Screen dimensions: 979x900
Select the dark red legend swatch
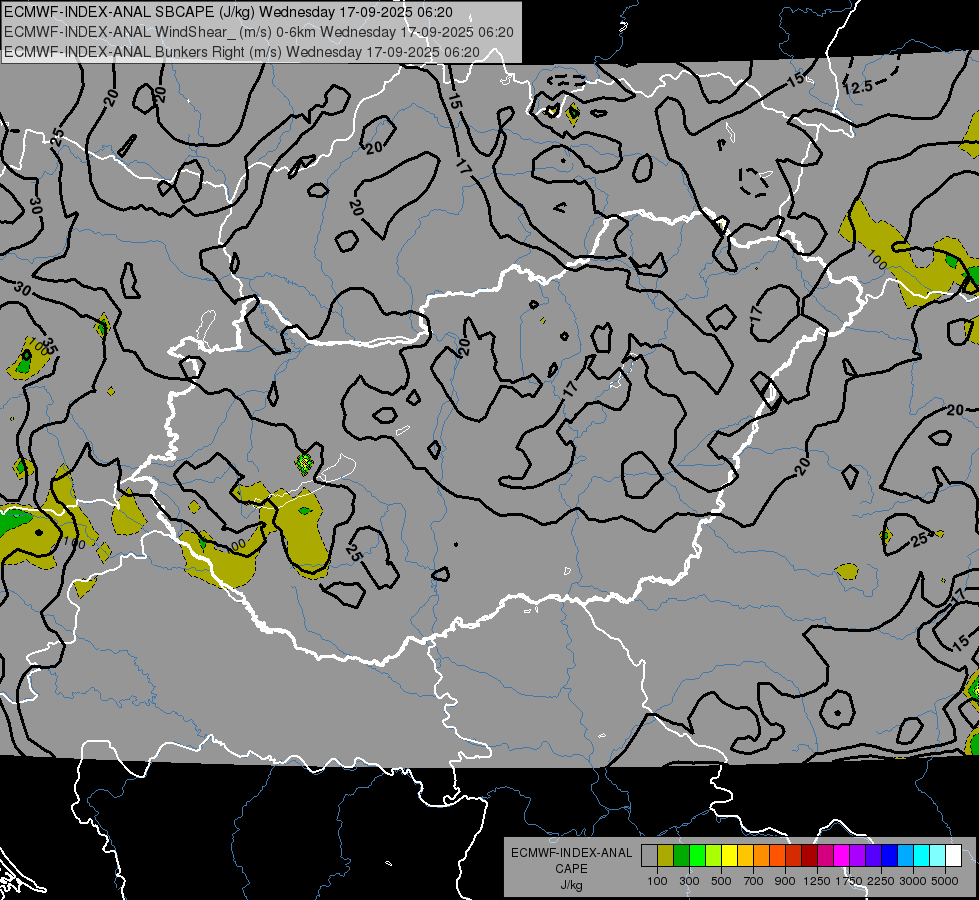click(x=810, y=856)
